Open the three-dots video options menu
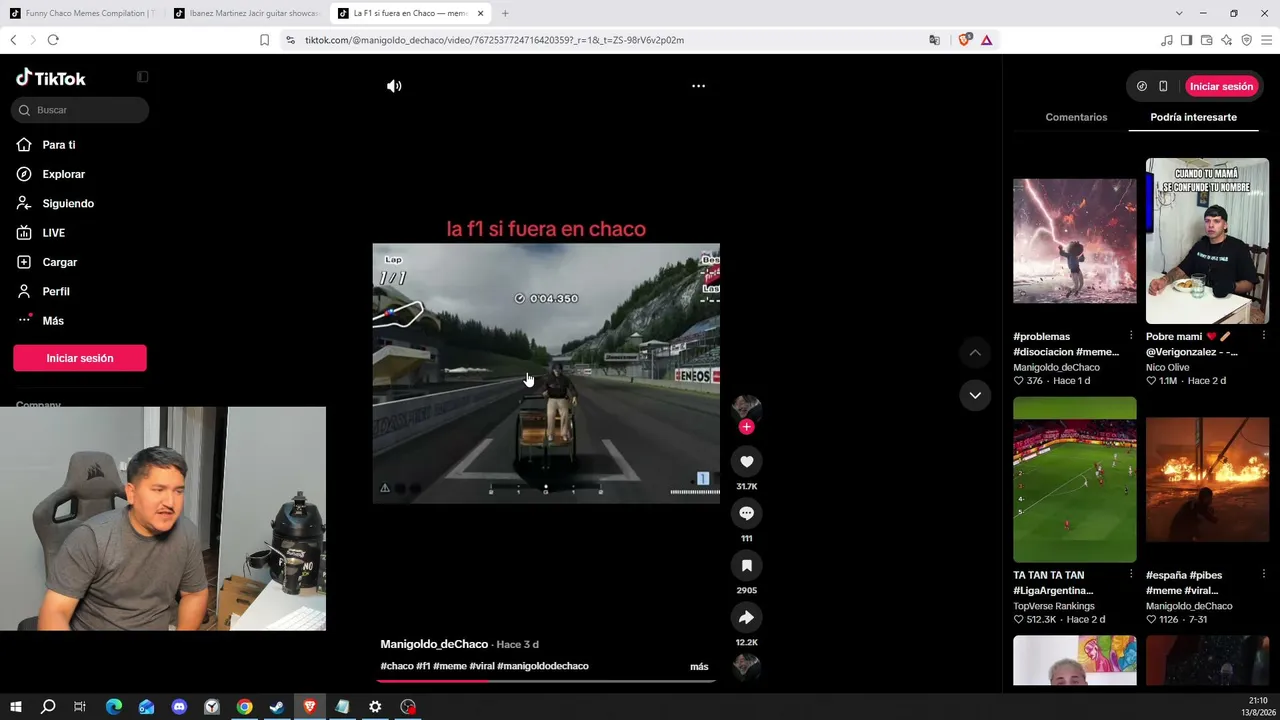Screen dimensions: 1280x720 point(699,86)
